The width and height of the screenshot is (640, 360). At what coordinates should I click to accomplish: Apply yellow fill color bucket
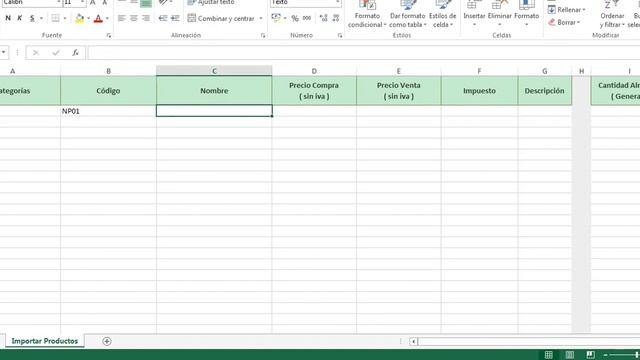80,18
